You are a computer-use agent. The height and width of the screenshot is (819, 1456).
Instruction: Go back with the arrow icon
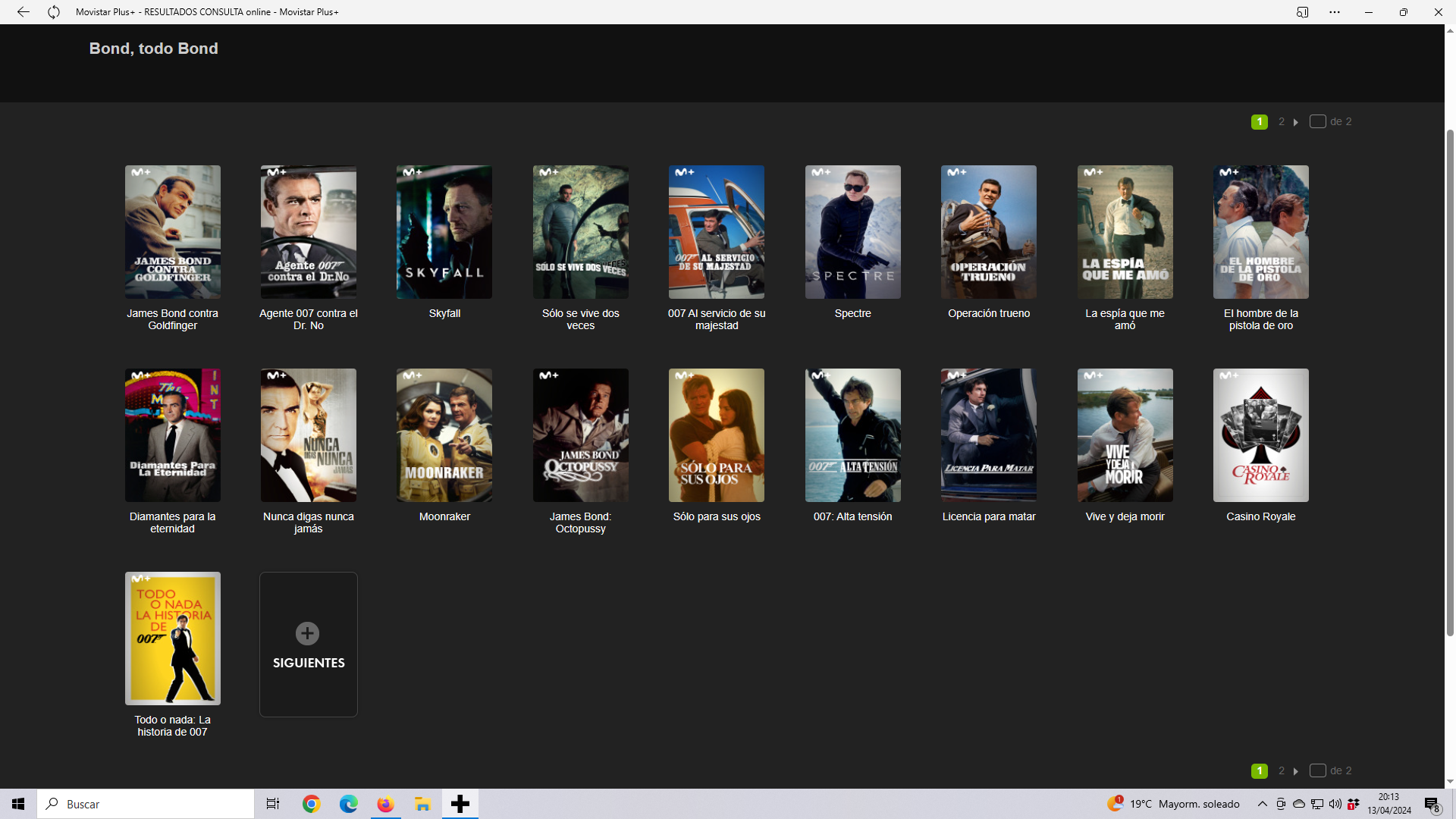point(24,12)
